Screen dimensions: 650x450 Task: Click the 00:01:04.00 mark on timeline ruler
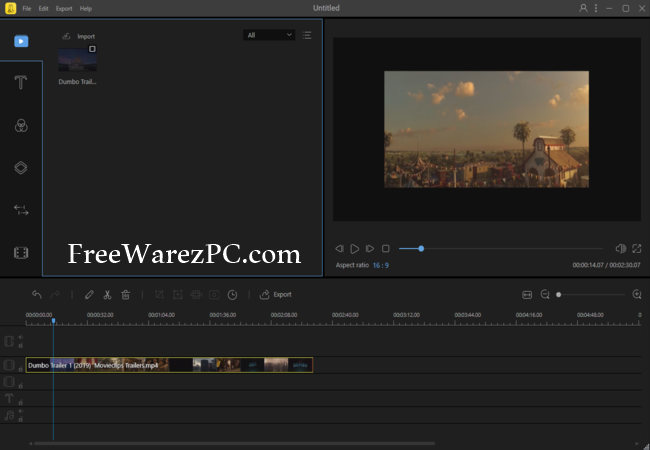pos(161,315)
